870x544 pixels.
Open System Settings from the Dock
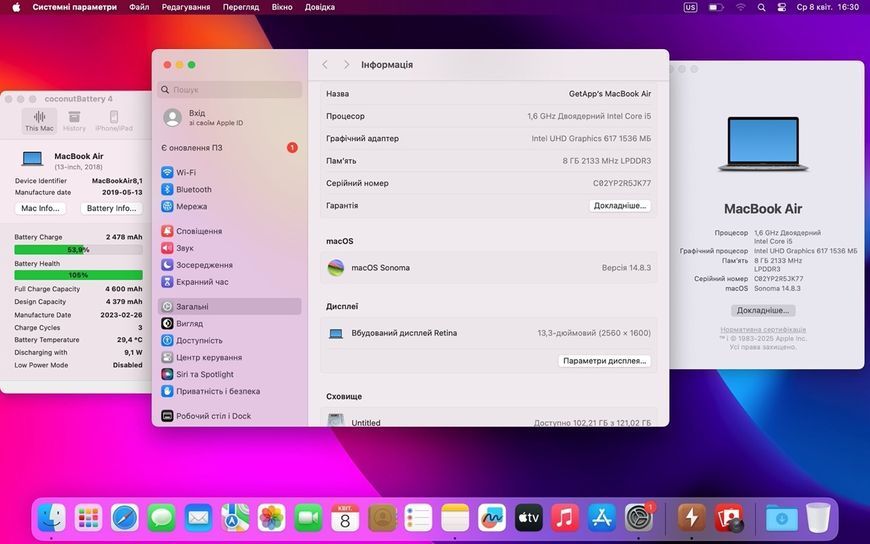pos(639,518)
